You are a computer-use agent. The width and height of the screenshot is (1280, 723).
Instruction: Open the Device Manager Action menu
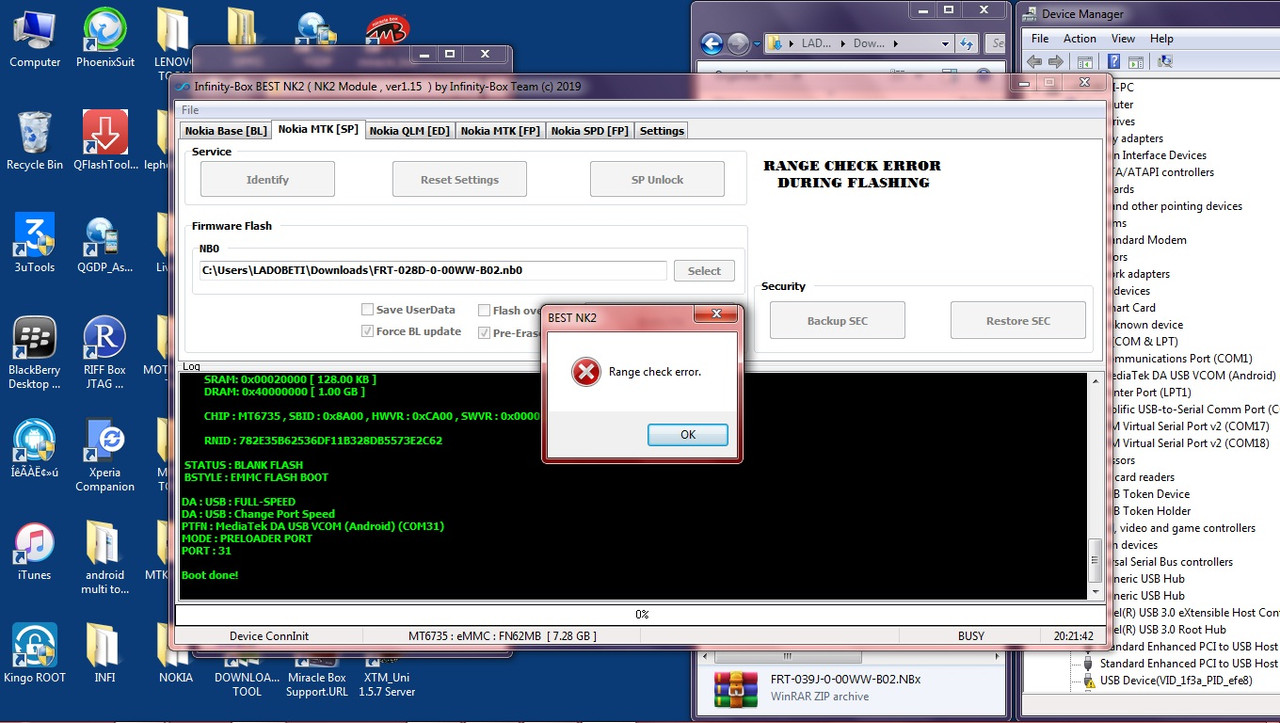[1080, 39]
